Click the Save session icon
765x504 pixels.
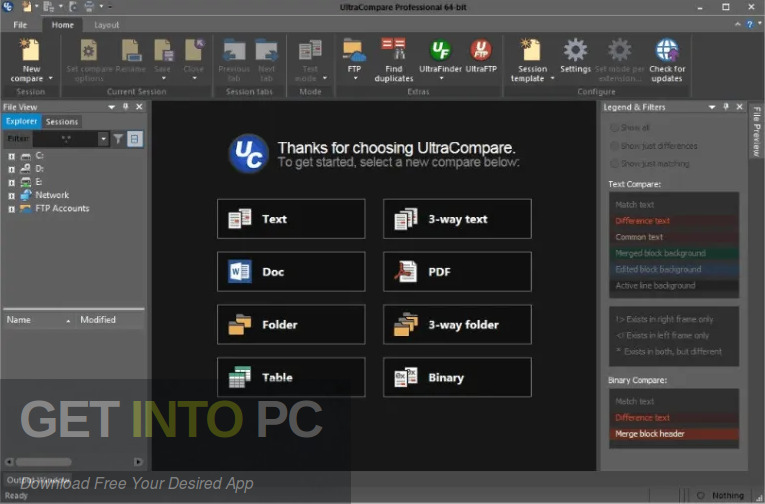(163, 50)
